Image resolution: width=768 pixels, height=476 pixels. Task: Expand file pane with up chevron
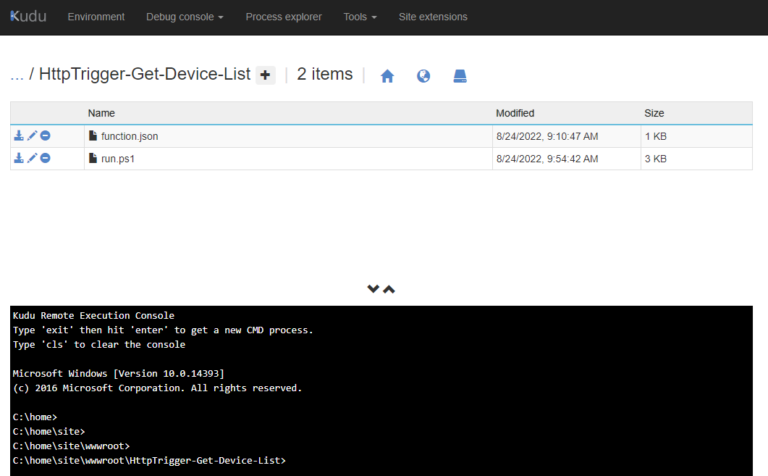pyautogui.click(x=389, y=289)
